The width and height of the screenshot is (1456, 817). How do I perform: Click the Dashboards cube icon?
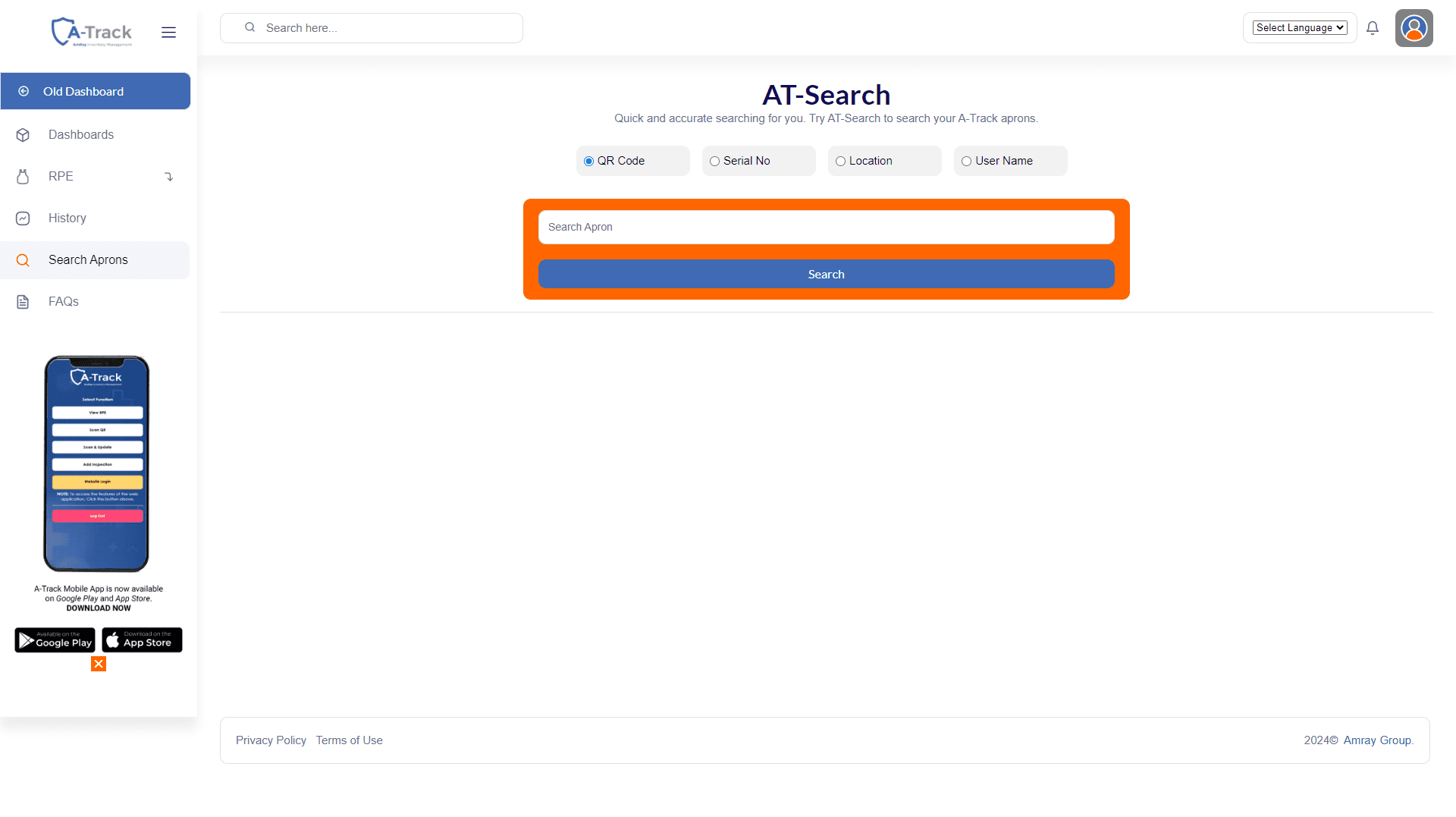(23, 134)
